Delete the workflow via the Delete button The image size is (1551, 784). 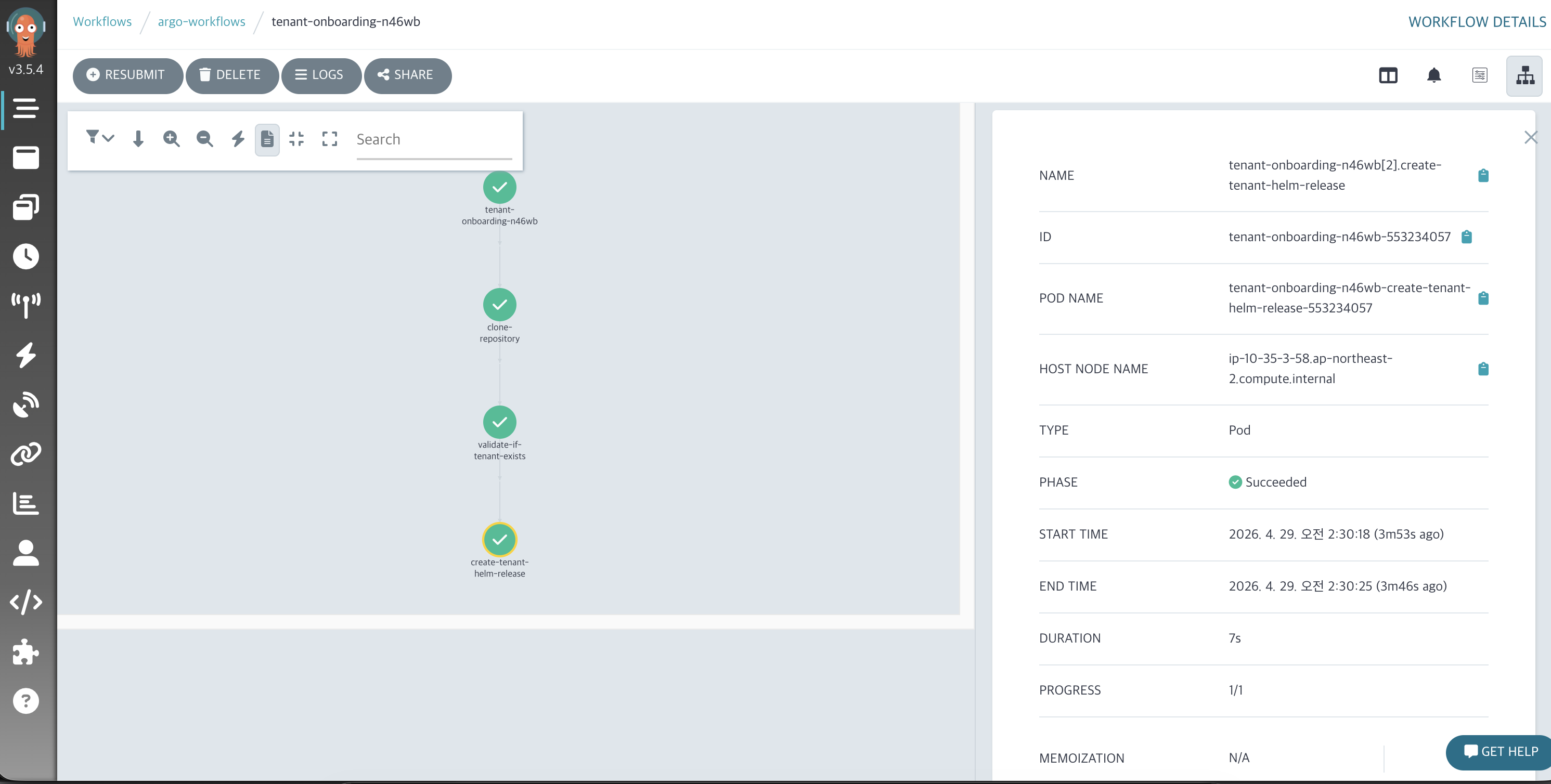click(231, 75)
